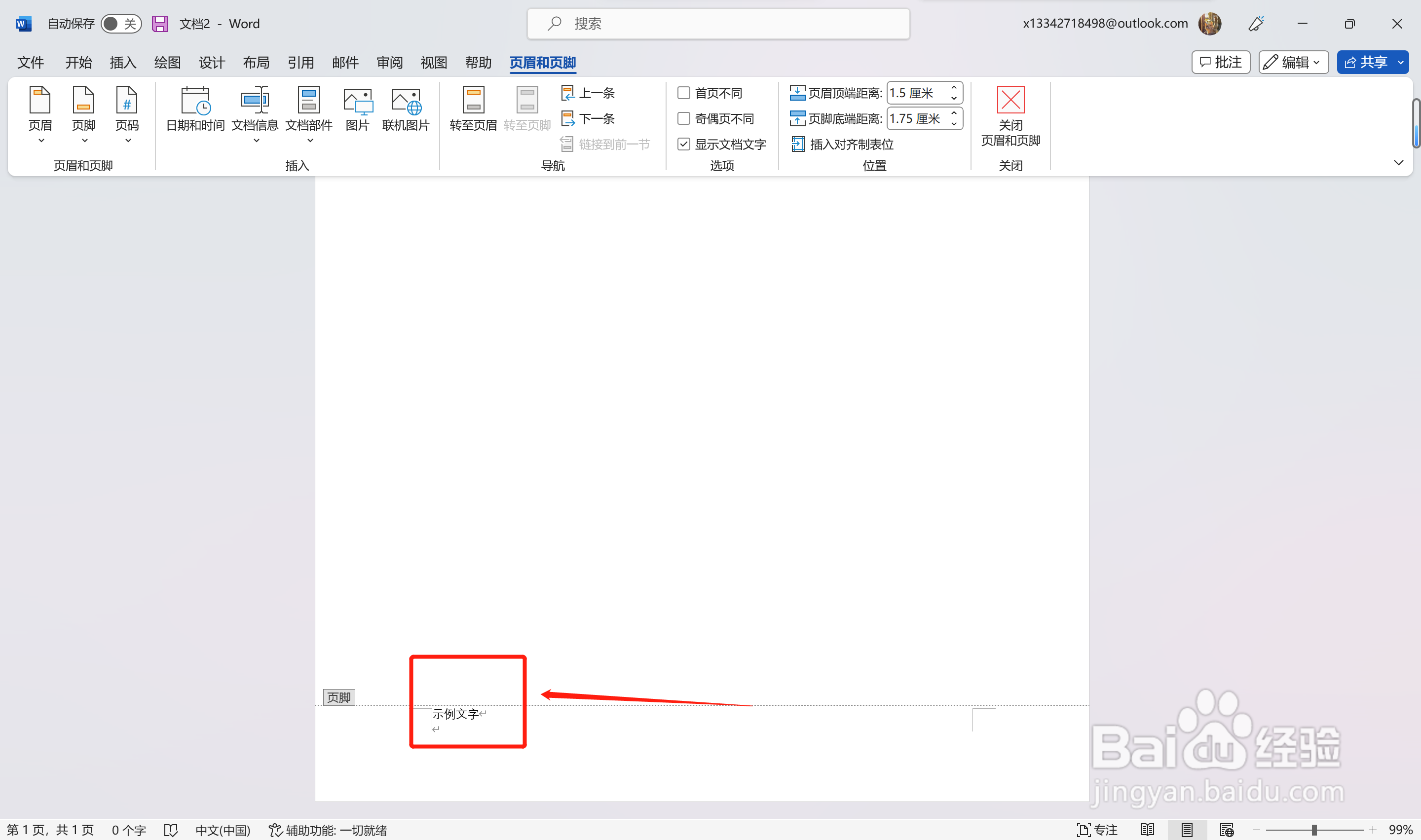This screenshot has width=1421, height=840.
Task: Switch to the 设计 design tab
Action: coord(212,62)
